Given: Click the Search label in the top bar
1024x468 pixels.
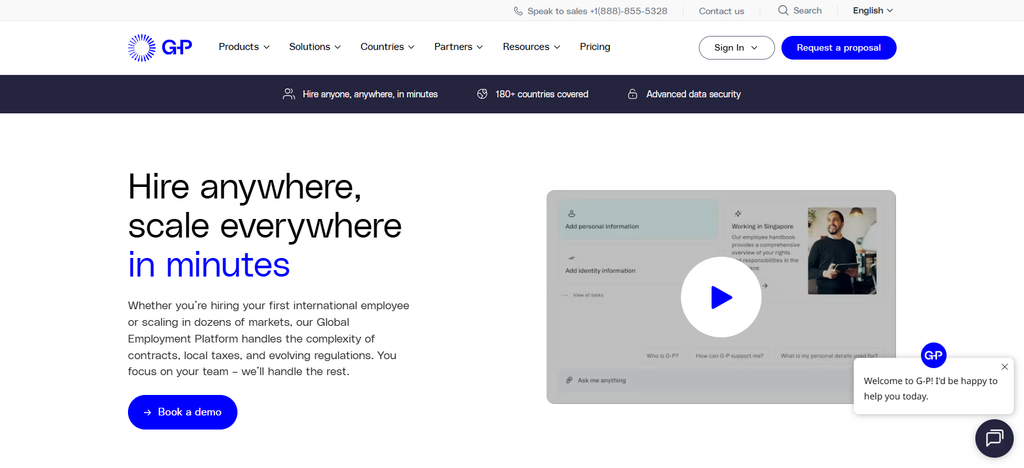Looking at the screenshot, I should 807,10.
